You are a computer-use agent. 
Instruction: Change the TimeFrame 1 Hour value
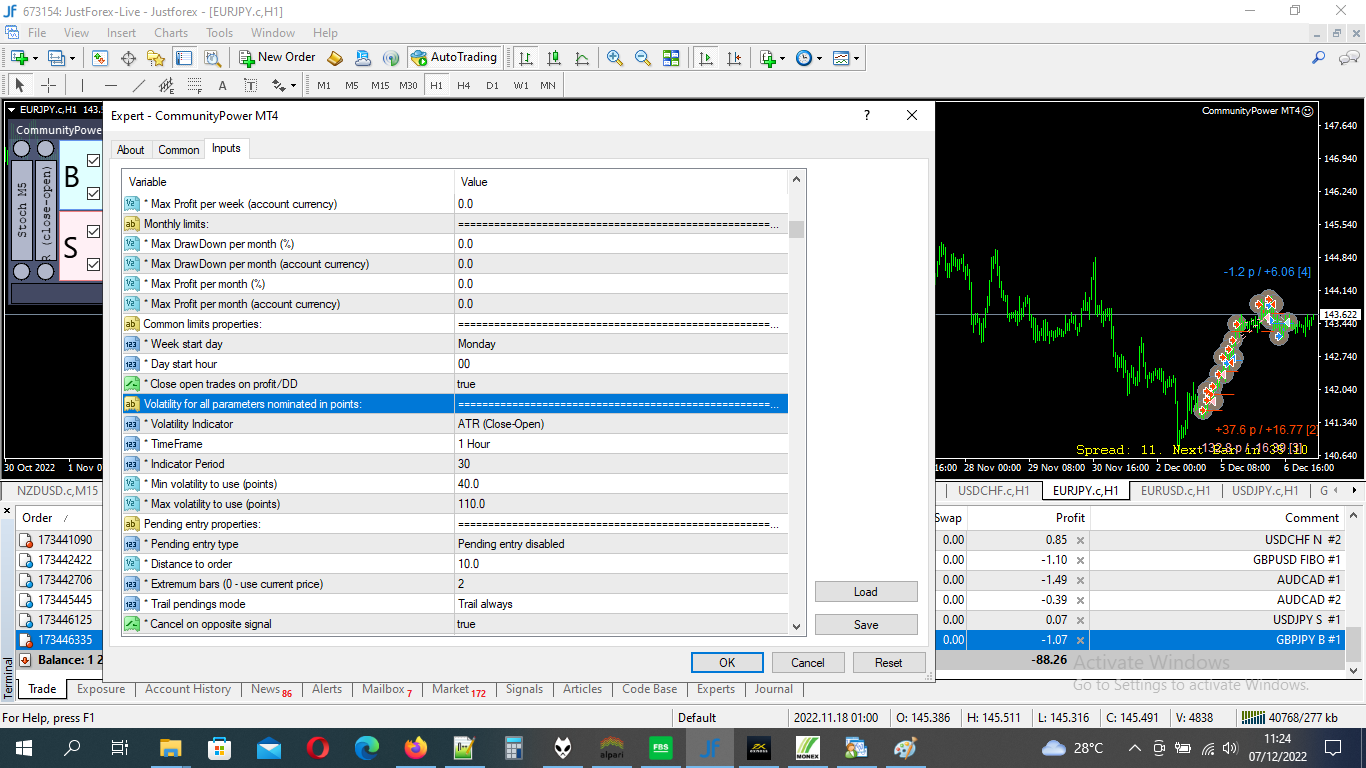621,444
